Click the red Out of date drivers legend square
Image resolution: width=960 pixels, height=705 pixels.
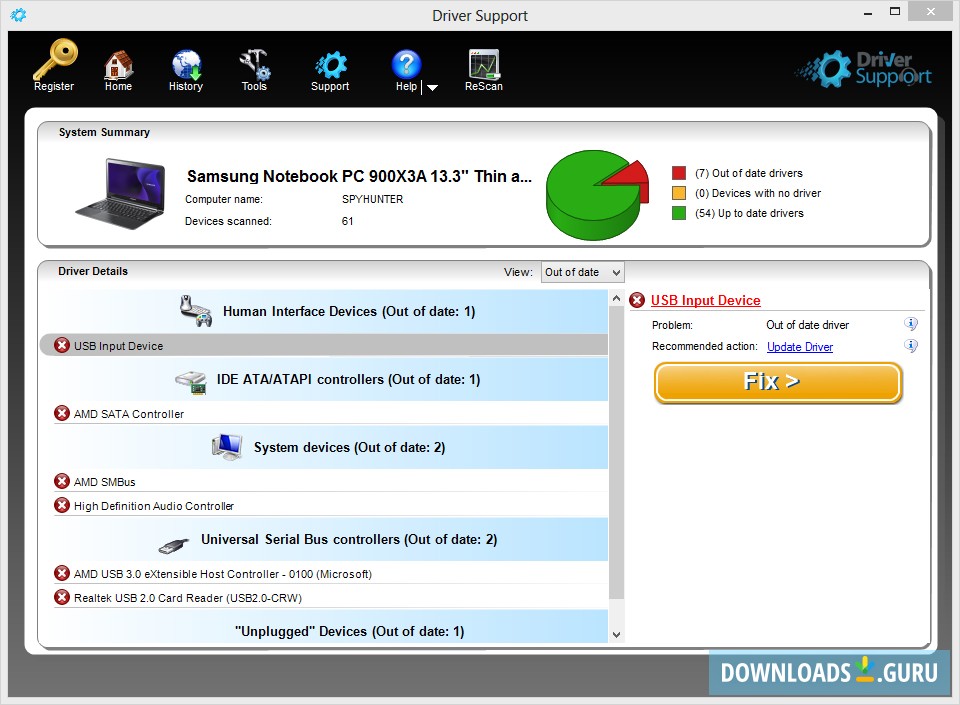[x=678, y=172]
